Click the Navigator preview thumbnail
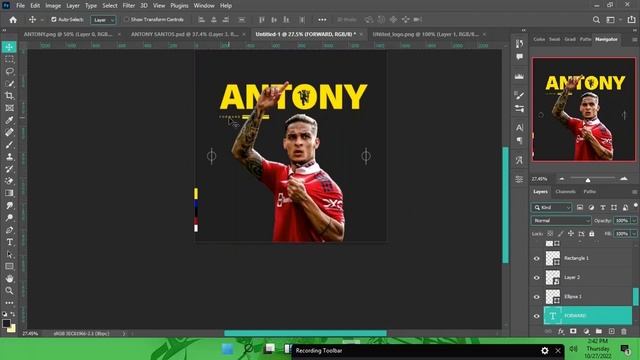Image resolution: width=640 pixels, height=360 pixels. click(584, 109)
